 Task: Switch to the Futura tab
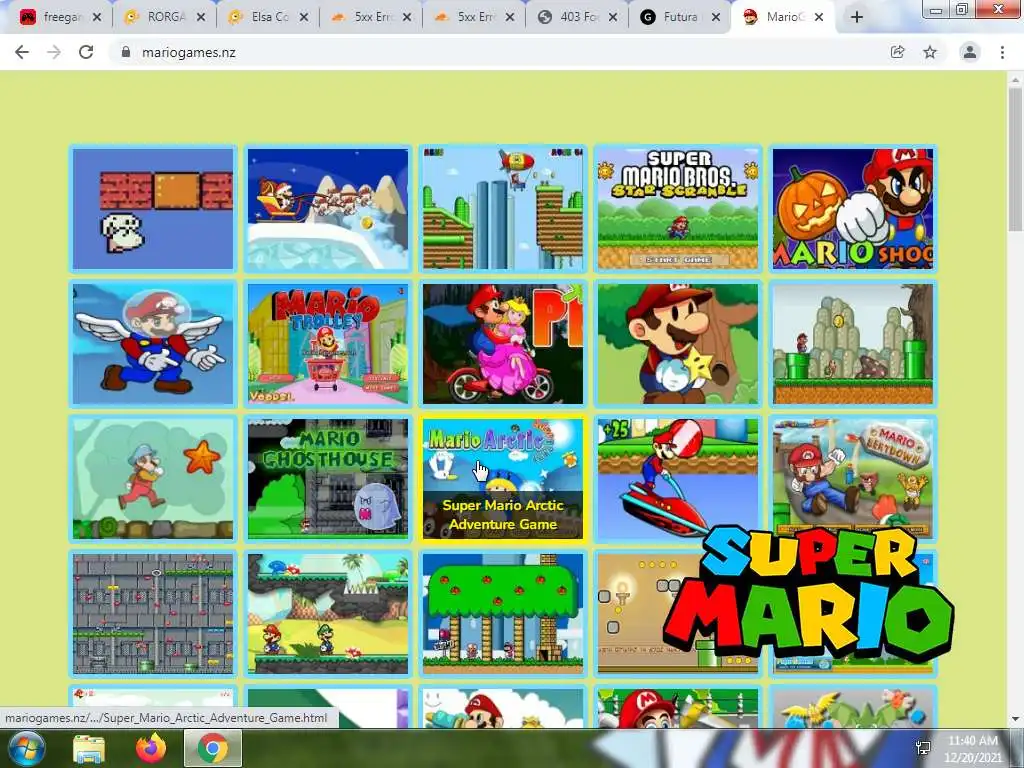673,18
